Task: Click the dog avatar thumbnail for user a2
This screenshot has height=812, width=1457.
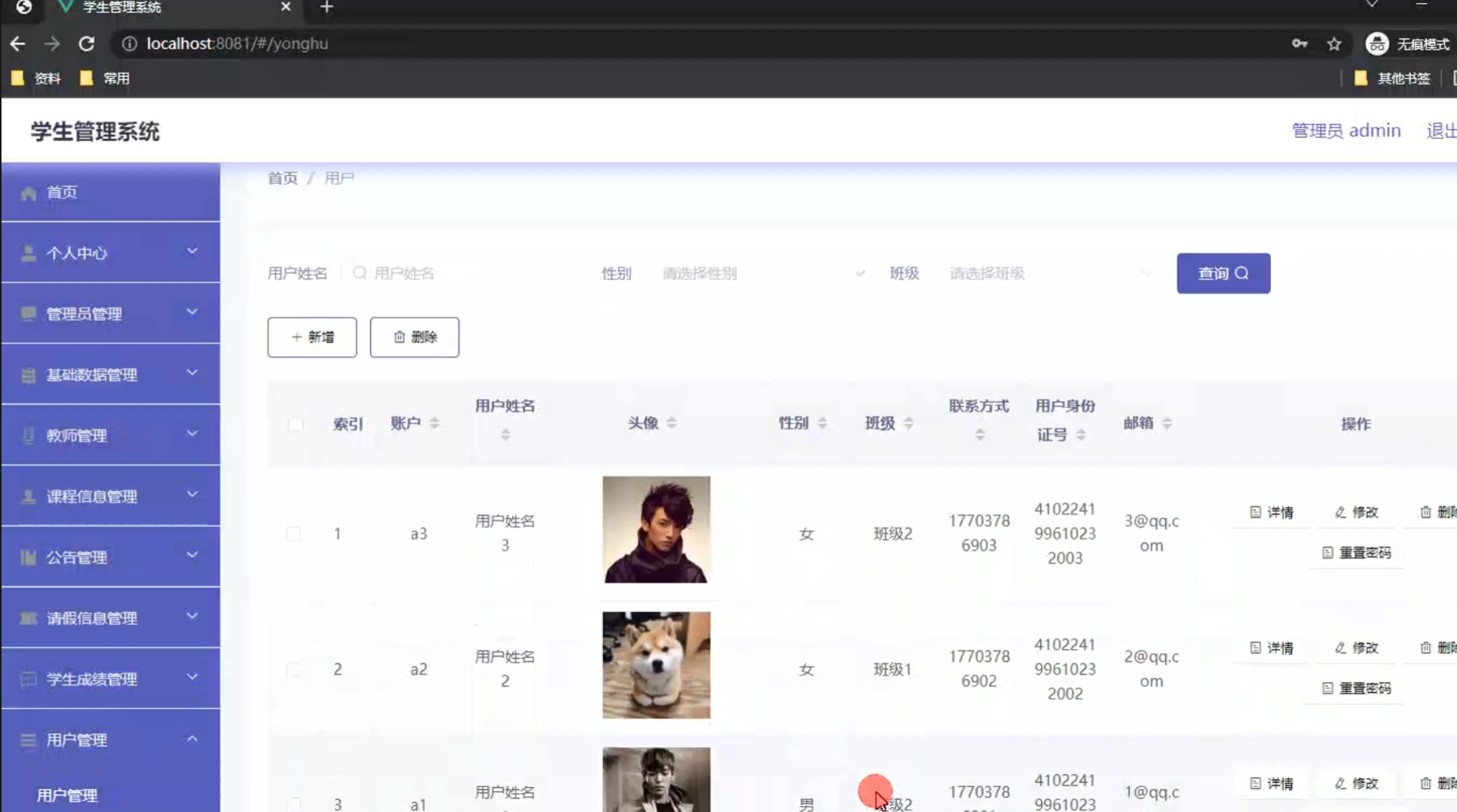Action: [655, 665]
